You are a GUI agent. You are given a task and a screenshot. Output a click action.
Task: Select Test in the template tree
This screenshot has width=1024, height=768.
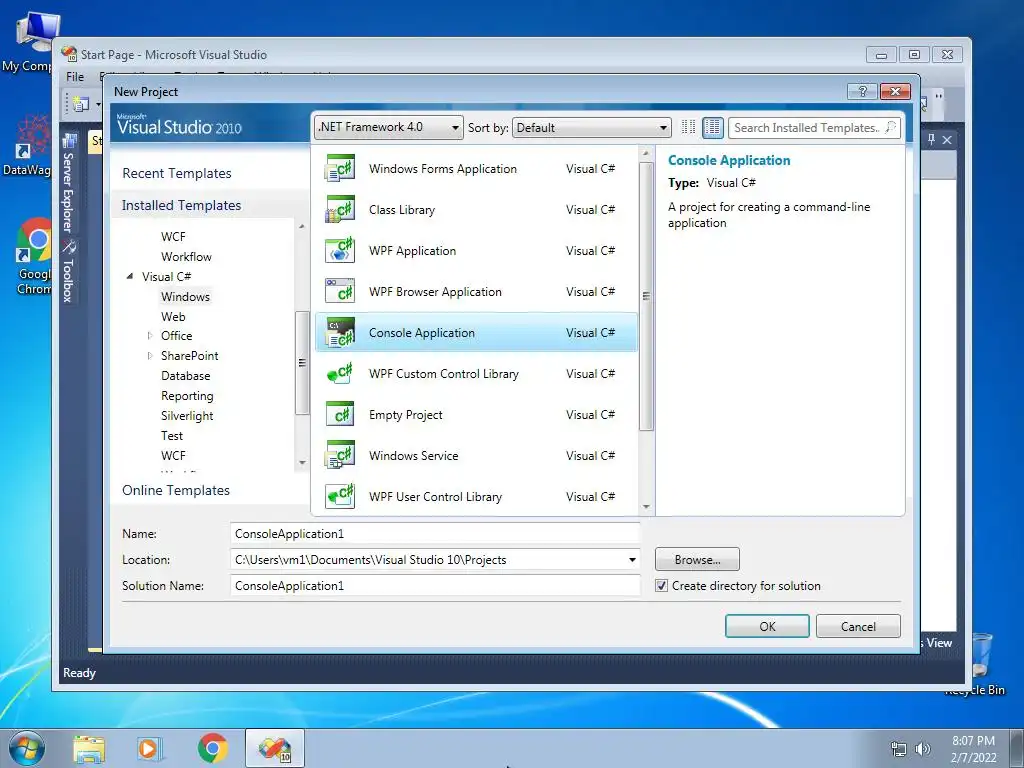[x=172, y=436]
